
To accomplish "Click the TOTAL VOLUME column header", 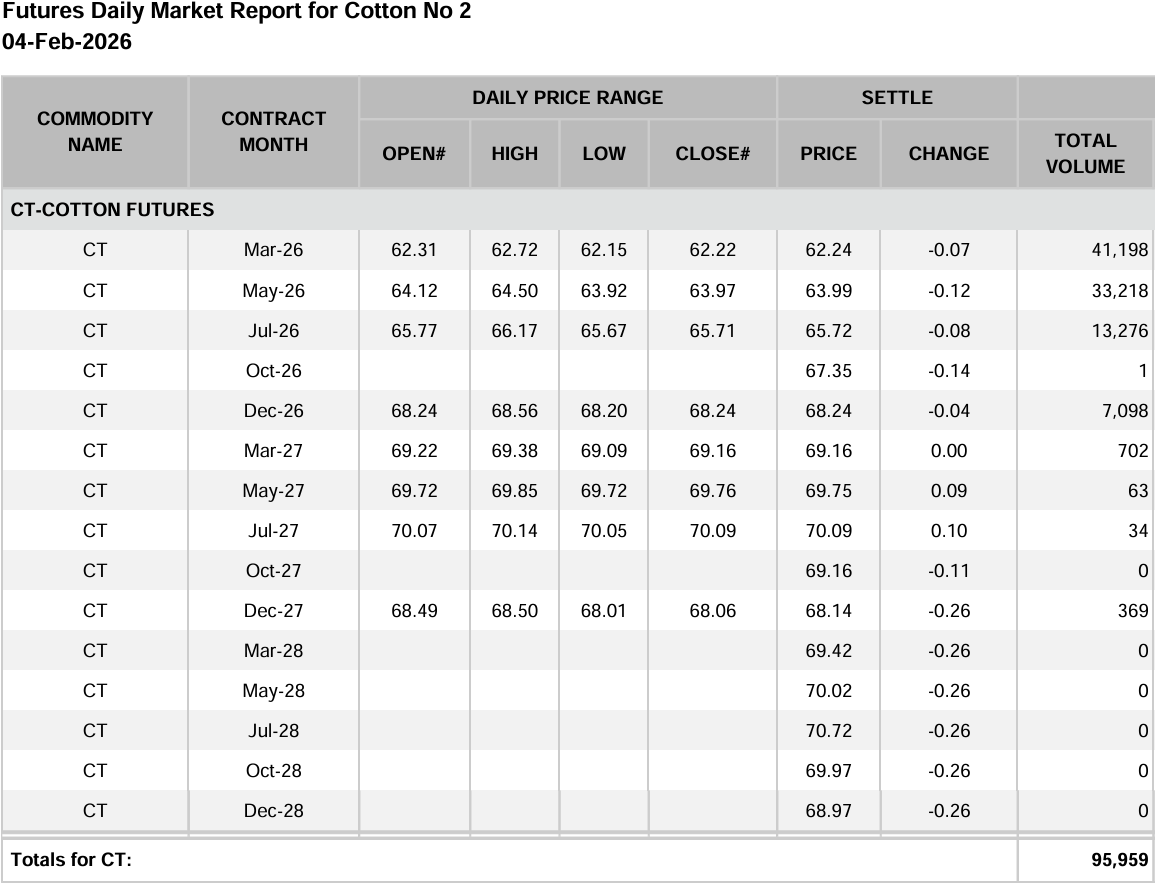I will 1085,153.
